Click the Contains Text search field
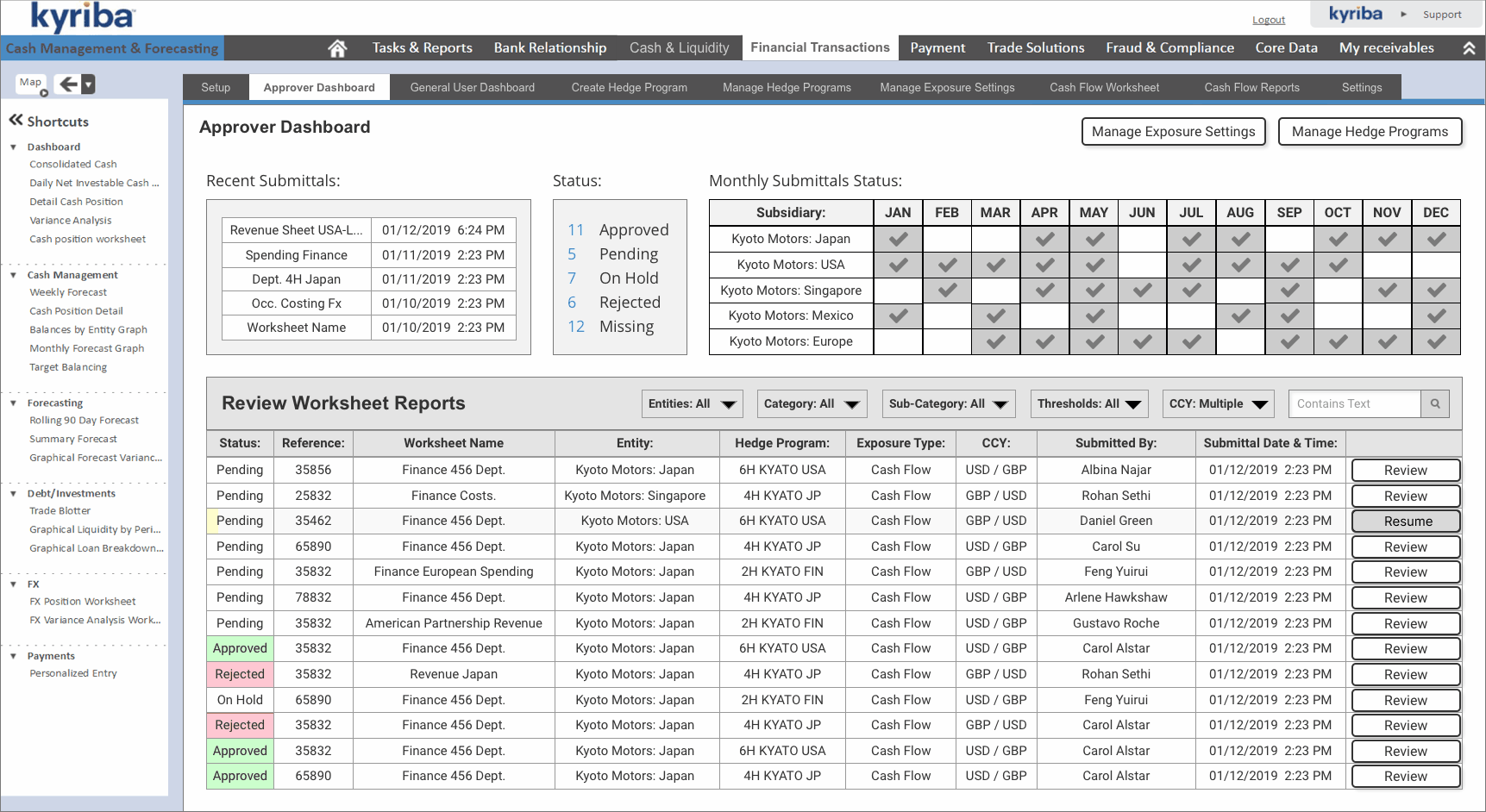 point(1355,403)
